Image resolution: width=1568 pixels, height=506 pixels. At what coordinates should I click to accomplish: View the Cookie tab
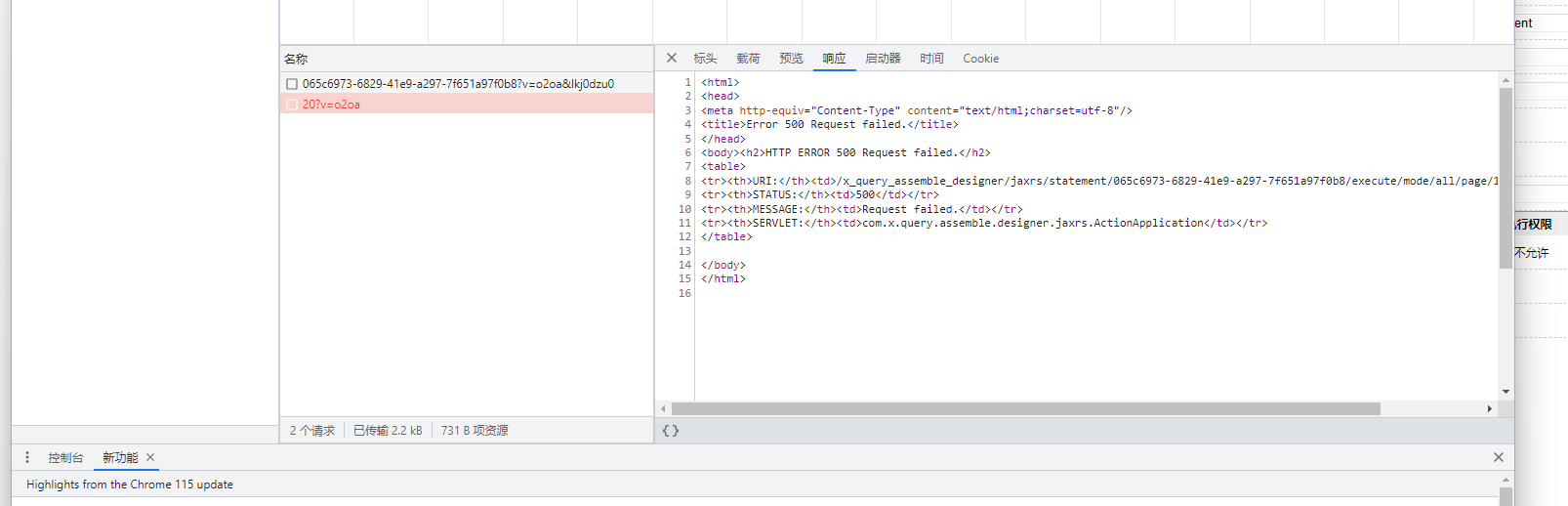click(980, 59)
